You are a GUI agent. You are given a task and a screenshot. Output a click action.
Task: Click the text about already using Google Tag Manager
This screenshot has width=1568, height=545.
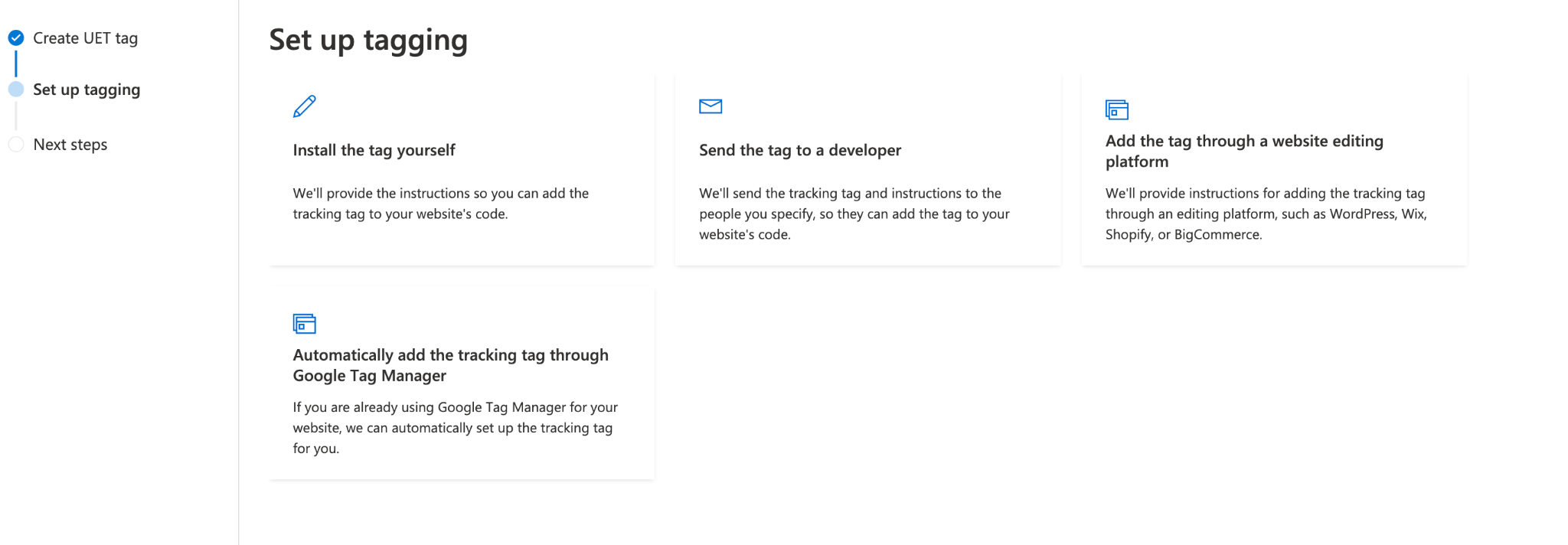coord(455,428)
